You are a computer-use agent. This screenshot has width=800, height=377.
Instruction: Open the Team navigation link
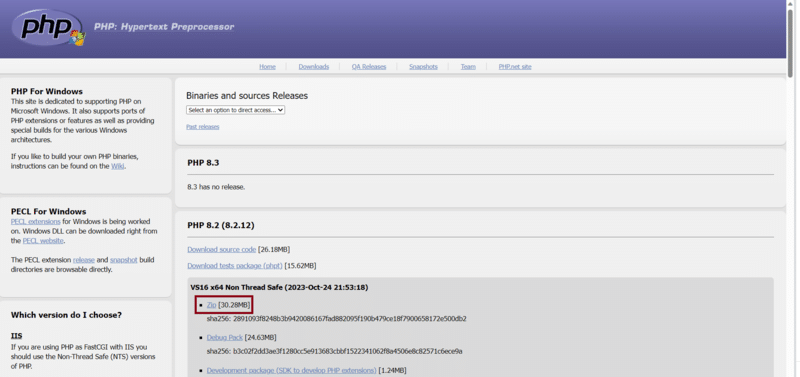point(468,67)
